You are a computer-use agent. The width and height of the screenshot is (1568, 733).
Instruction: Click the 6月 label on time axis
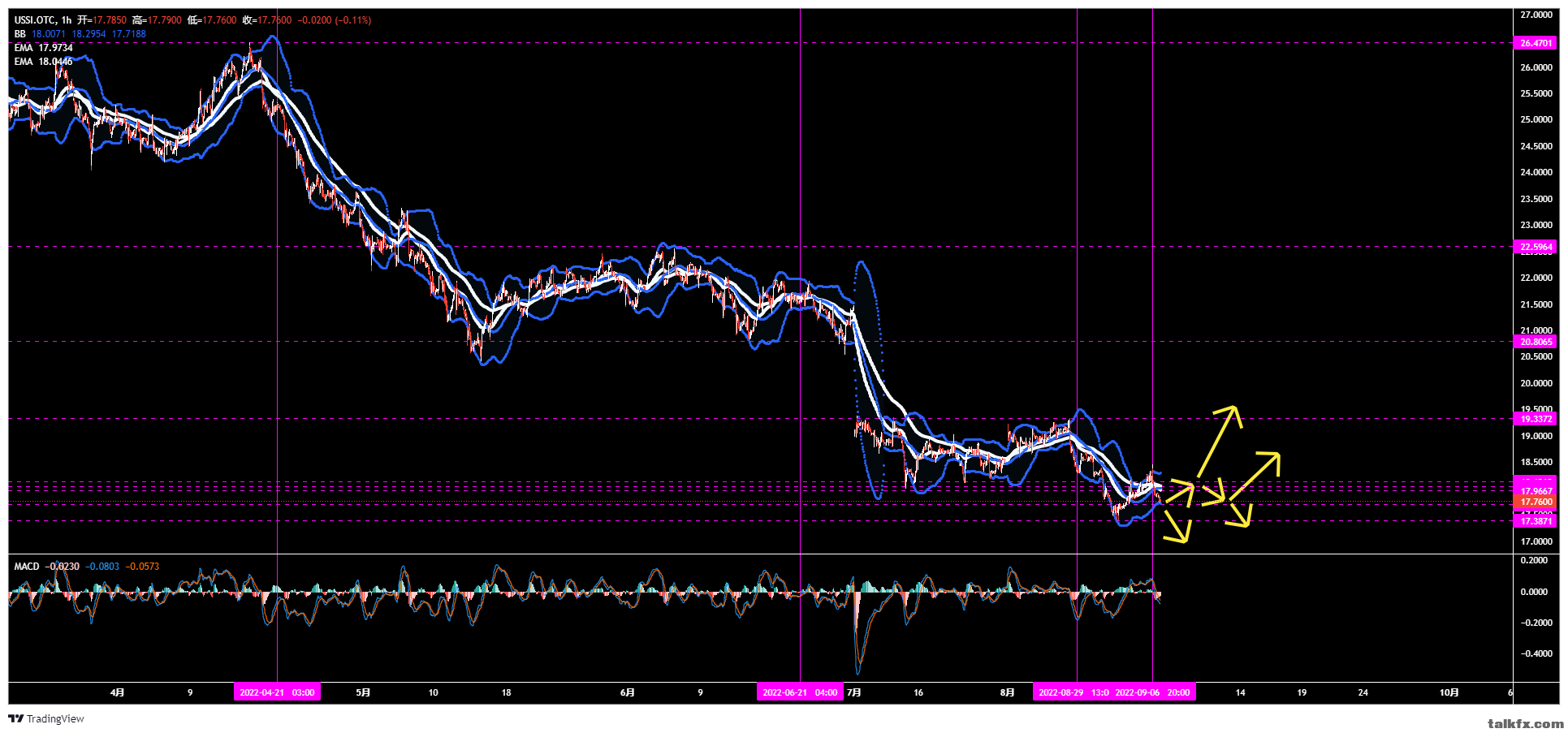click(628, 692)
